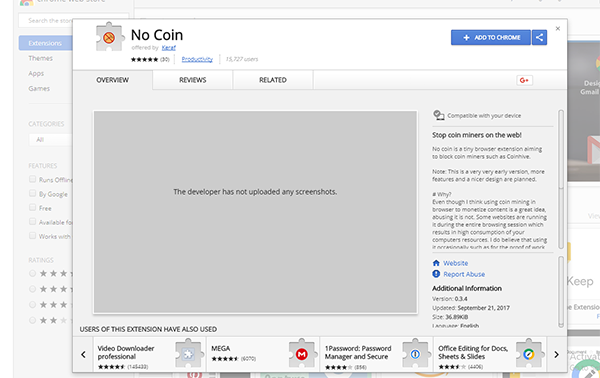The width and height of the screenshot is (600, 378).
Task: Click Updated: September 21, 2017 text
Action: pyautogui.click(x=471, y=308)
